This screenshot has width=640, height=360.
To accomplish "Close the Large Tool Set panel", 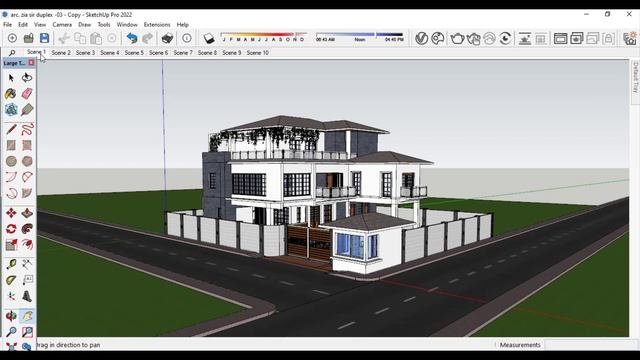I will coord(31,63).
